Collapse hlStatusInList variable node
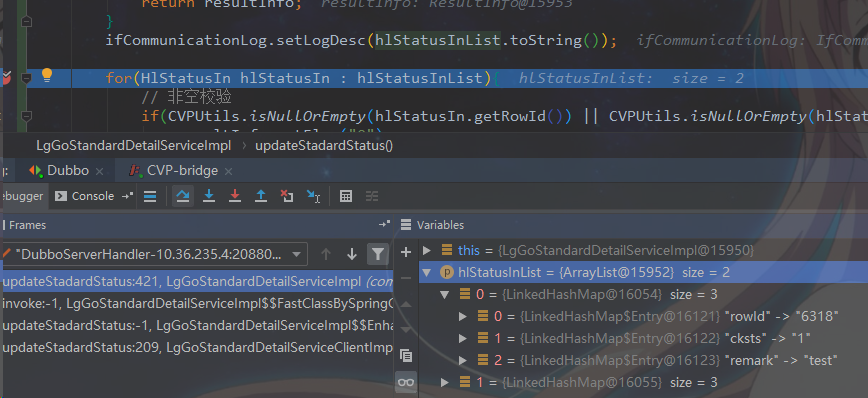This screenshot has width=868, height=398. pos(427,272)
